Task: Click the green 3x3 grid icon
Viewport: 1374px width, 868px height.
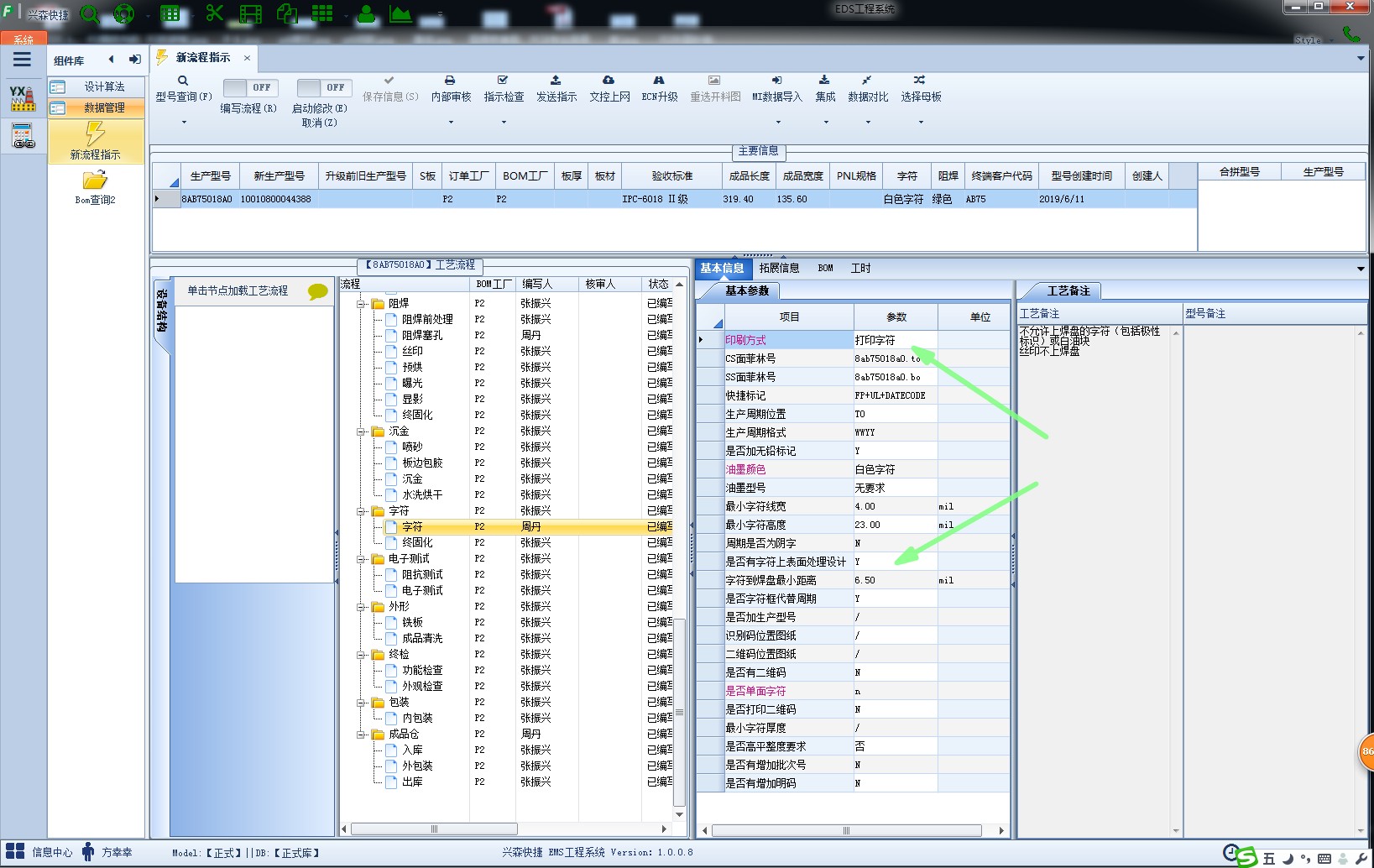Action: tap(322, 13)
